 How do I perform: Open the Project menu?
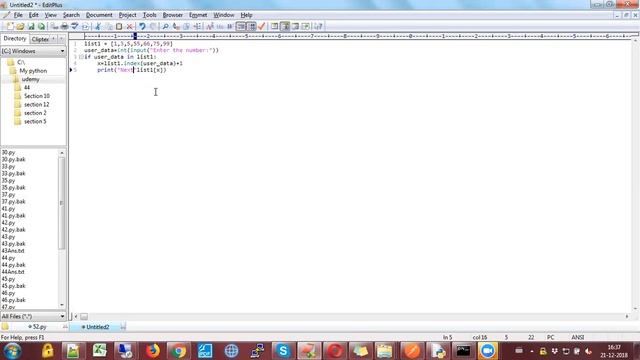[x=127, y=15]
